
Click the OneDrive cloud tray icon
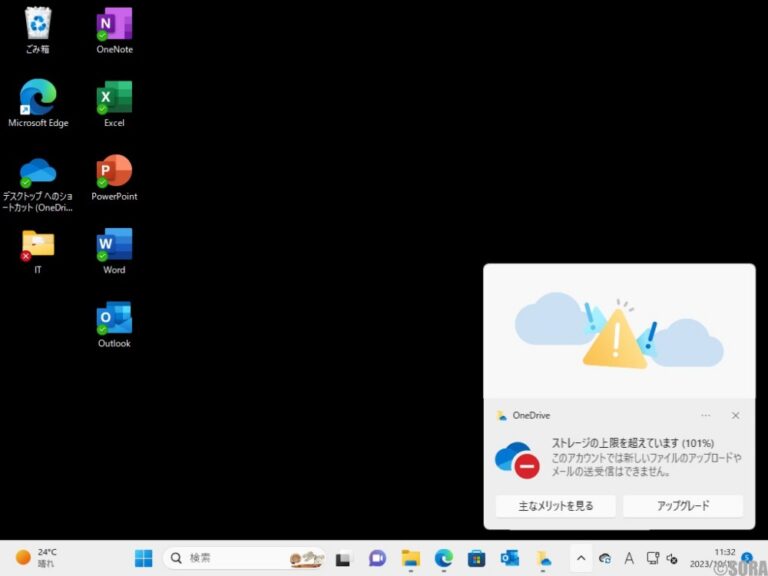pyautogui.click(x=605, y=558)
